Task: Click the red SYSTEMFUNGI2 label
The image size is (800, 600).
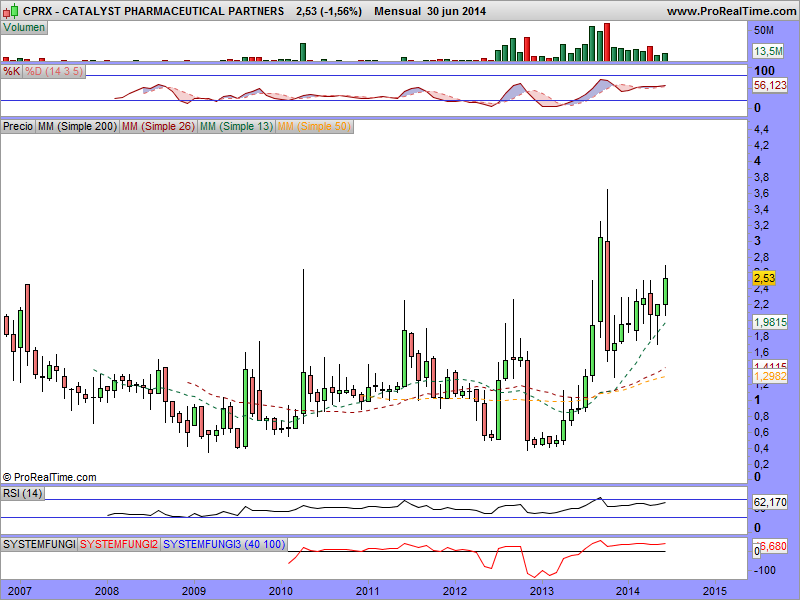Action: click(119, 544)
